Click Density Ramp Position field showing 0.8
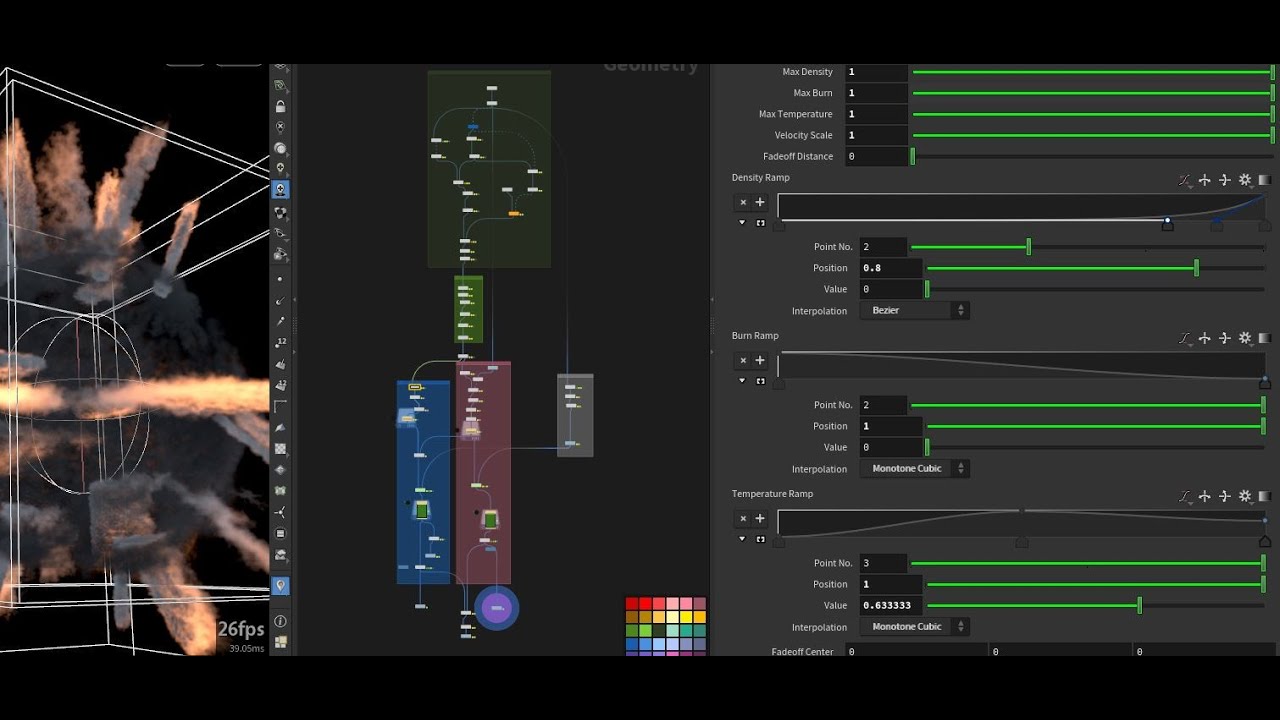Screen dimensions: 1280x720 click(891, 268)
